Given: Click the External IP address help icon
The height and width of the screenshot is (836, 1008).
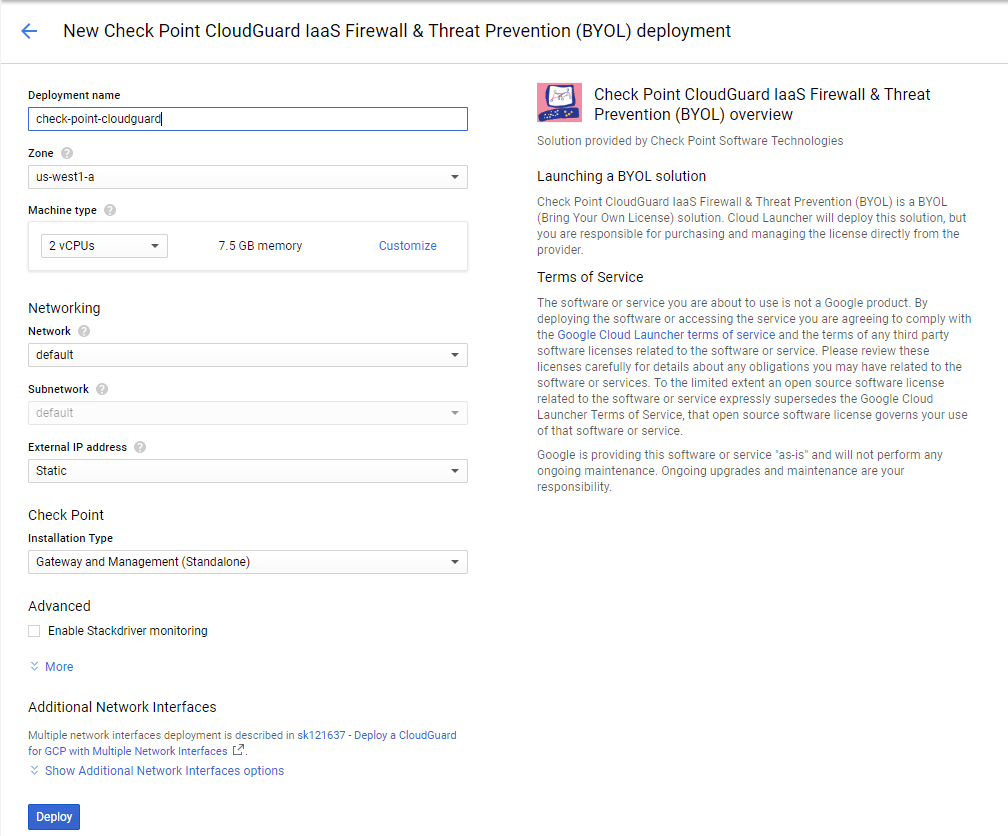Looking at the screenshot, I should [140, 447].
